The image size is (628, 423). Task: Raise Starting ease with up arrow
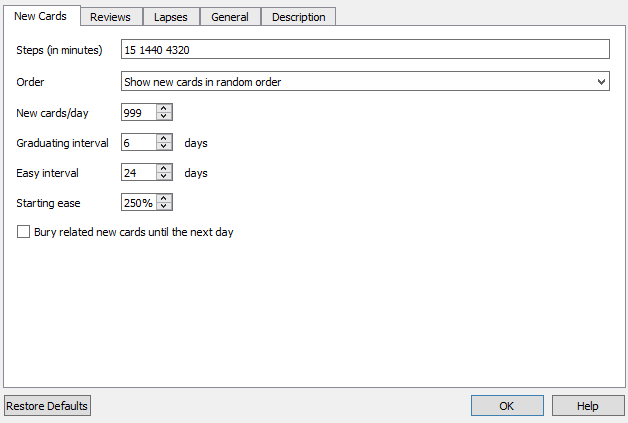(164, 198)
